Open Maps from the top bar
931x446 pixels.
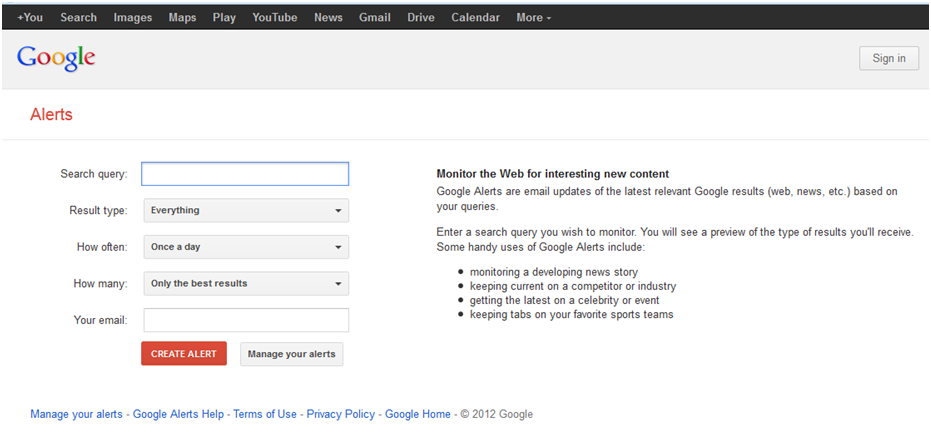pyautogui.click(x=182, y=18)
